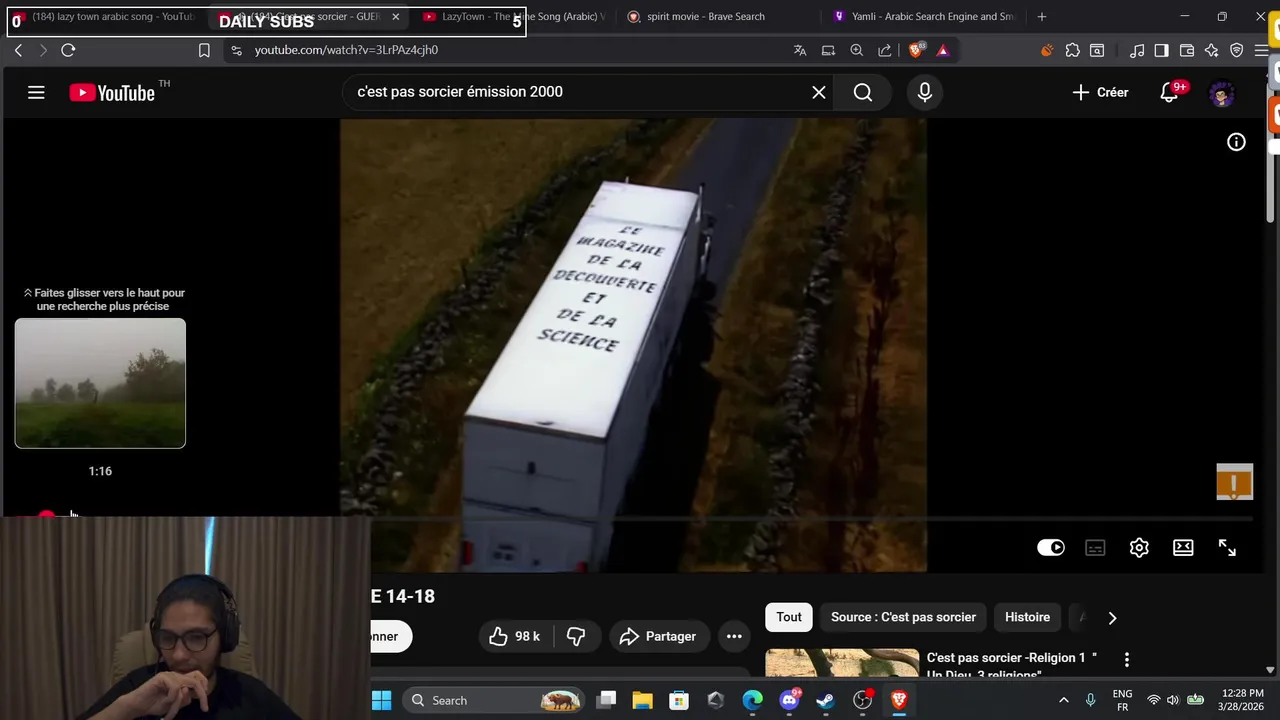Image resolution: width=1280 pixels, height=720 pixels.
Task: Switch to the Yamli Arabic Search Engine tab
Action: 924,17
